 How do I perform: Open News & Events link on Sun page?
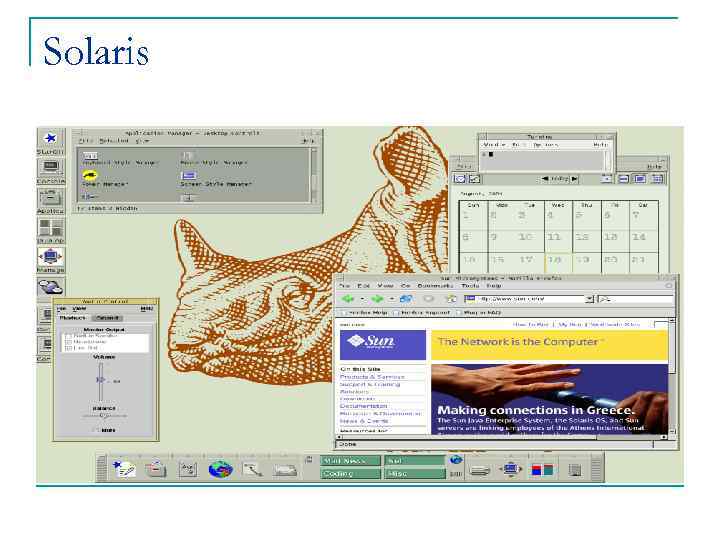coord(364,421)
